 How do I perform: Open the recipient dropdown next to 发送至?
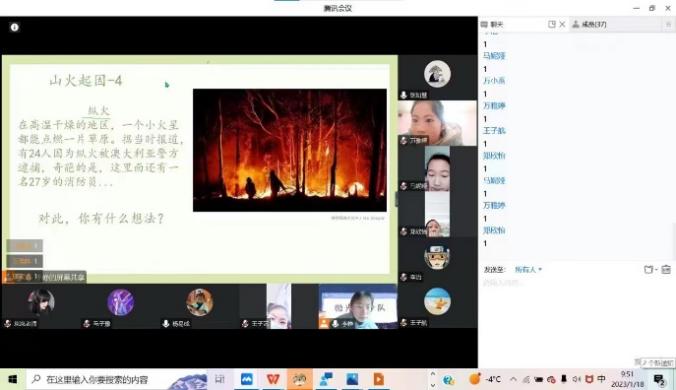[528, 270]
